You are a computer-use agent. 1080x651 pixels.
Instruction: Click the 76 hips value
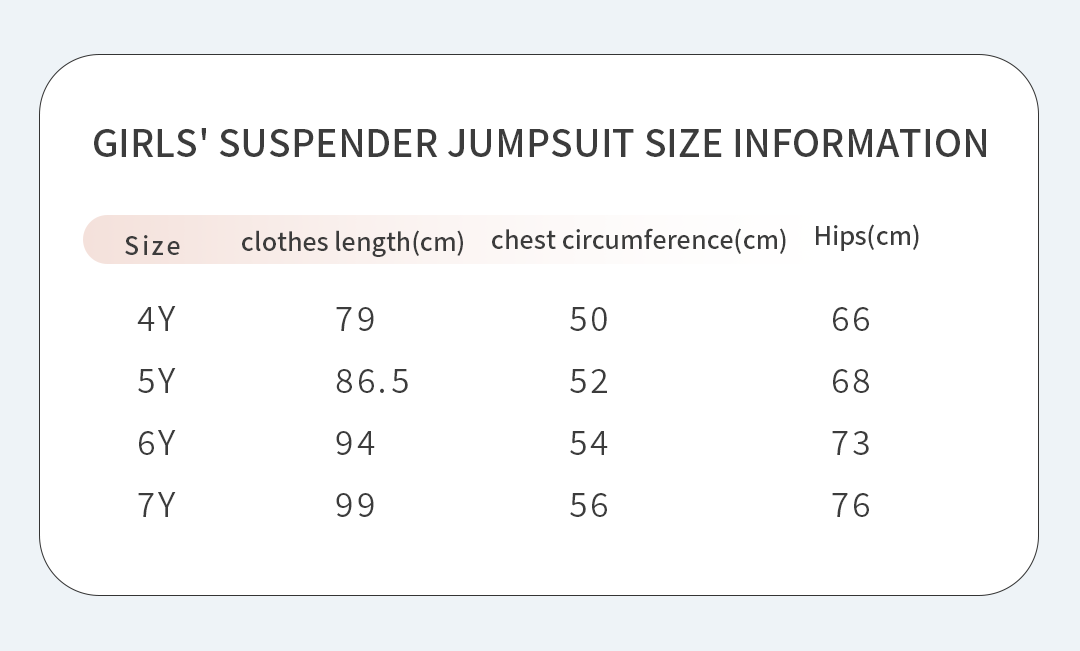point(851,505)
